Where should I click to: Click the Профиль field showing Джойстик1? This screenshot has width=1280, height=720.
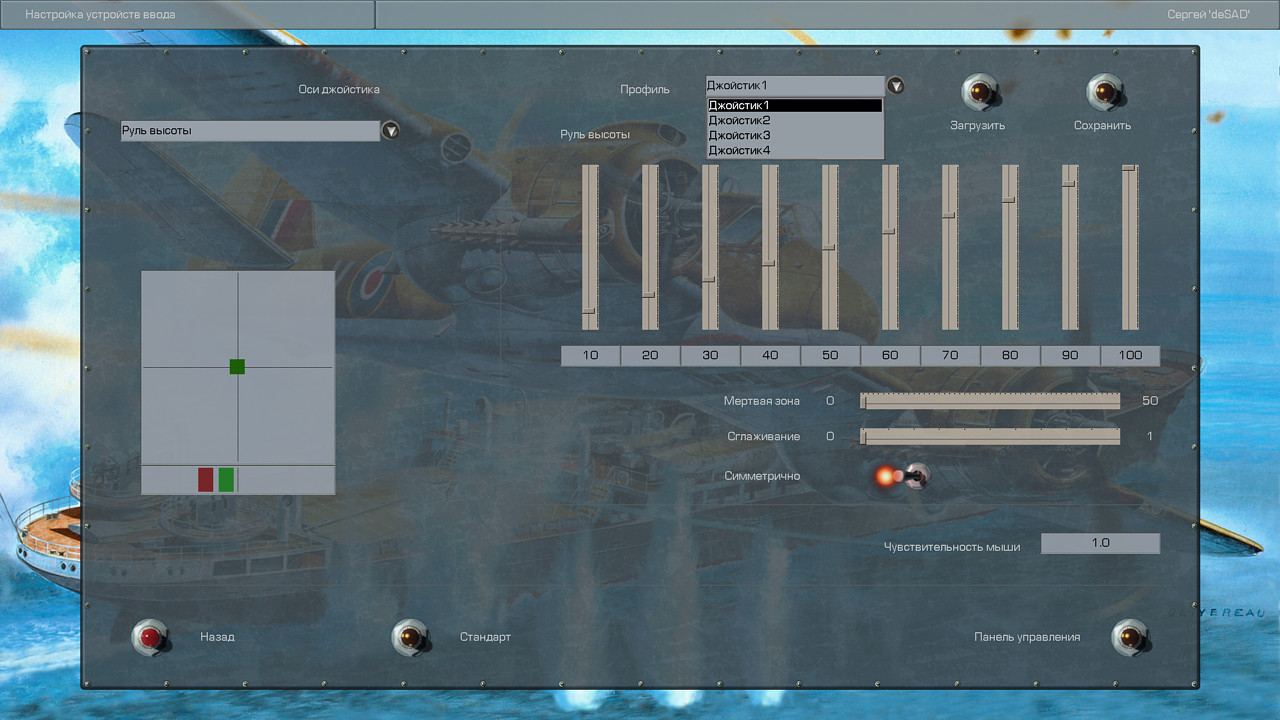point(795,86)
